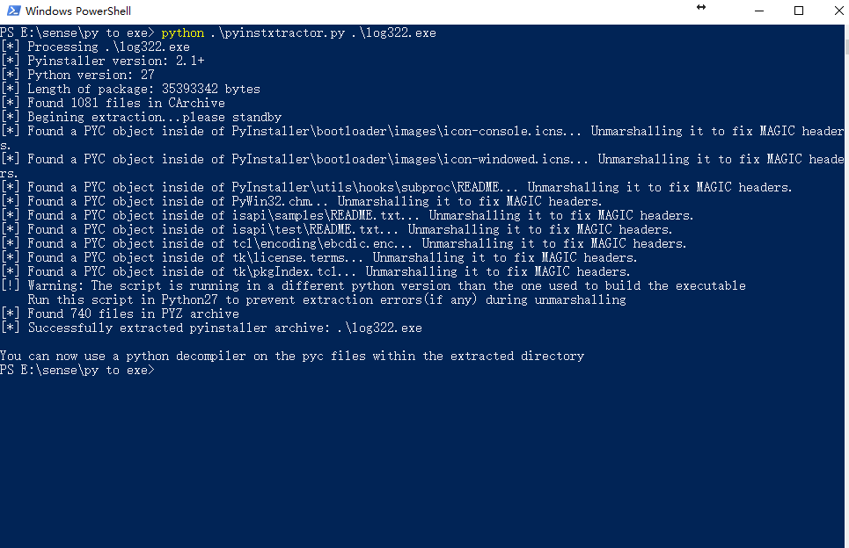Click the Found 740 files in PYZ line
849x548 pixels.
(120, 314)
